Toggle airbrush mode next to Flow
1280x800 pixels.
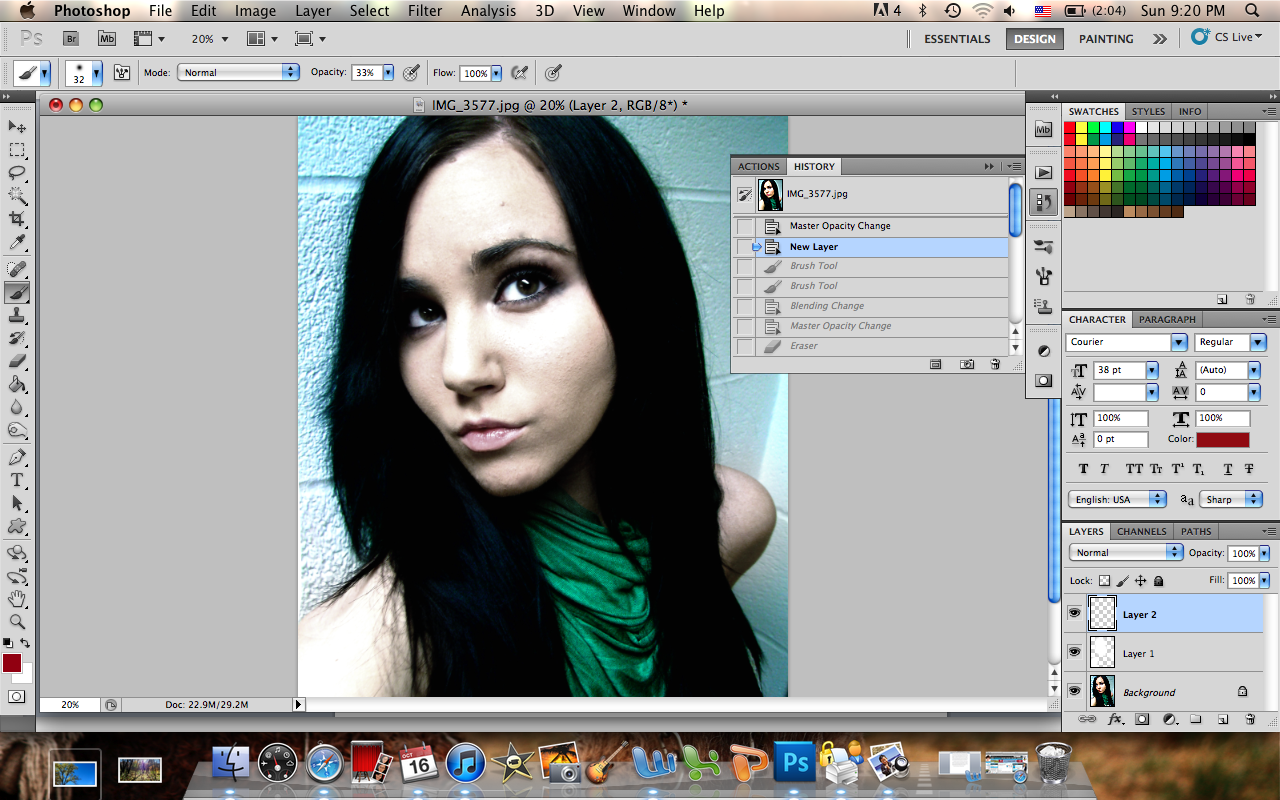point(519,72)
